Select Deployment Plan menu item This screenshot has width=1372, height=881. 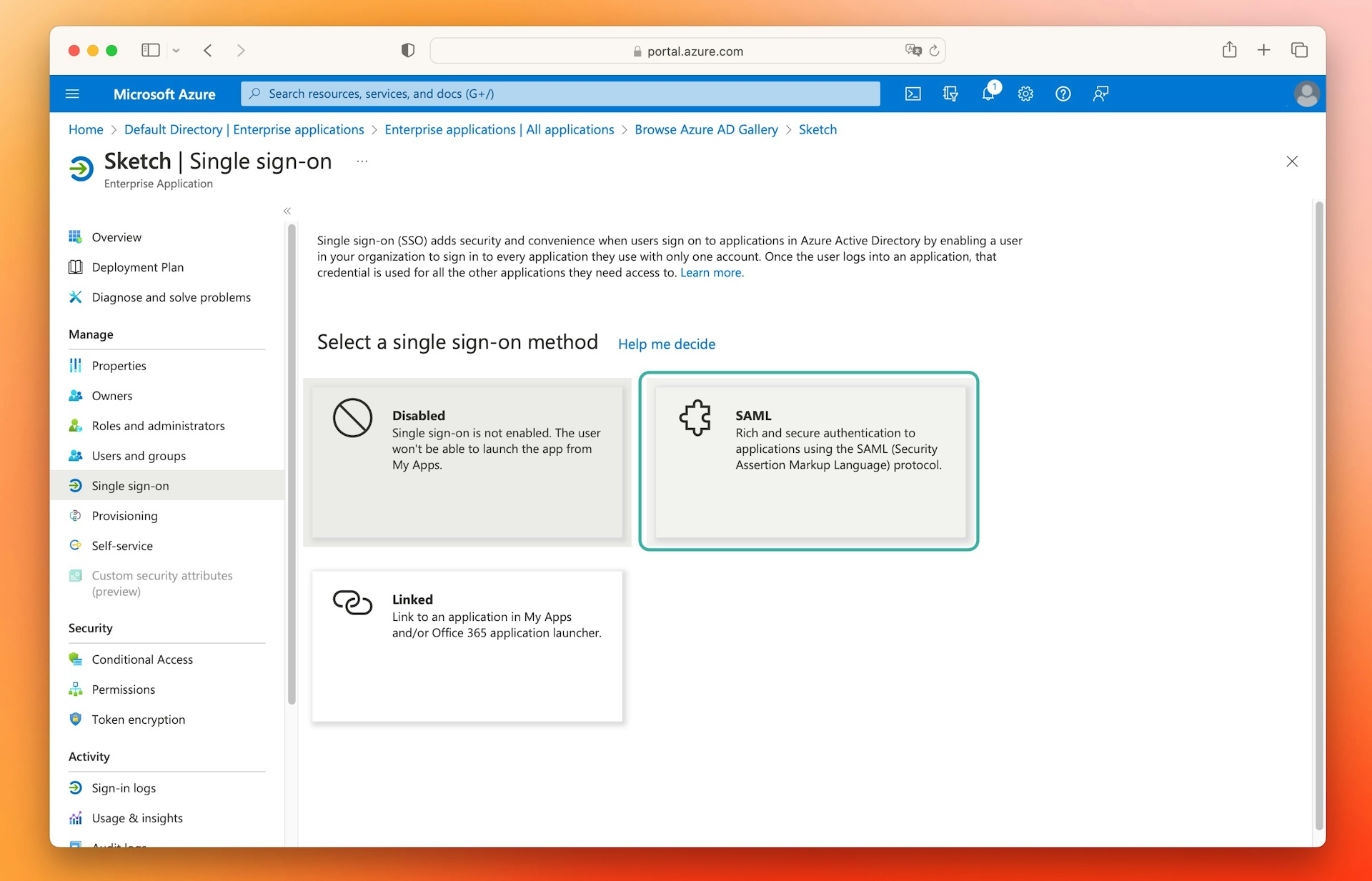coord(167,267)
